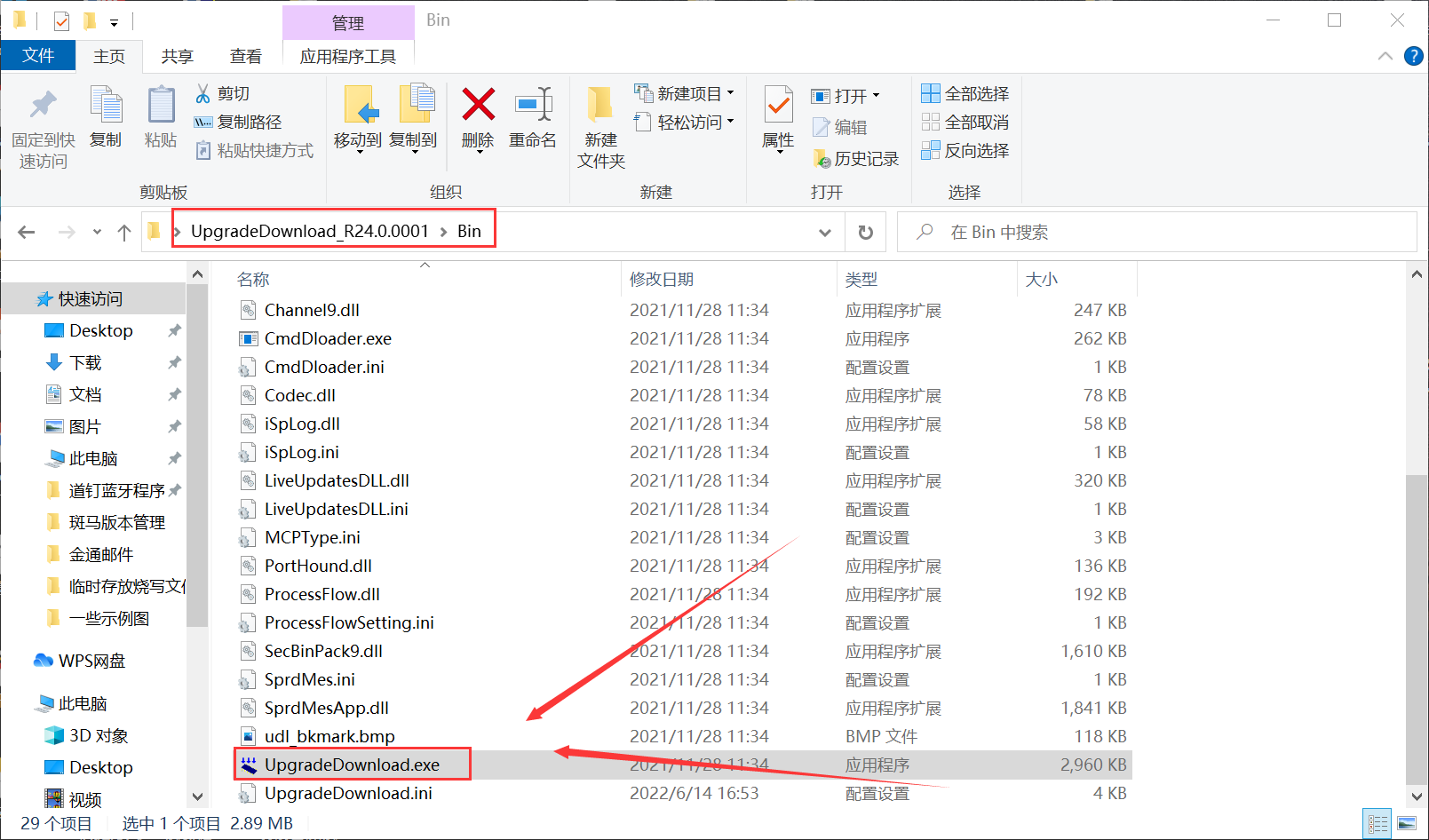Select CmdDloader.exe file
This screenshot has height=840, width=1429.
(x=328, y=338)
